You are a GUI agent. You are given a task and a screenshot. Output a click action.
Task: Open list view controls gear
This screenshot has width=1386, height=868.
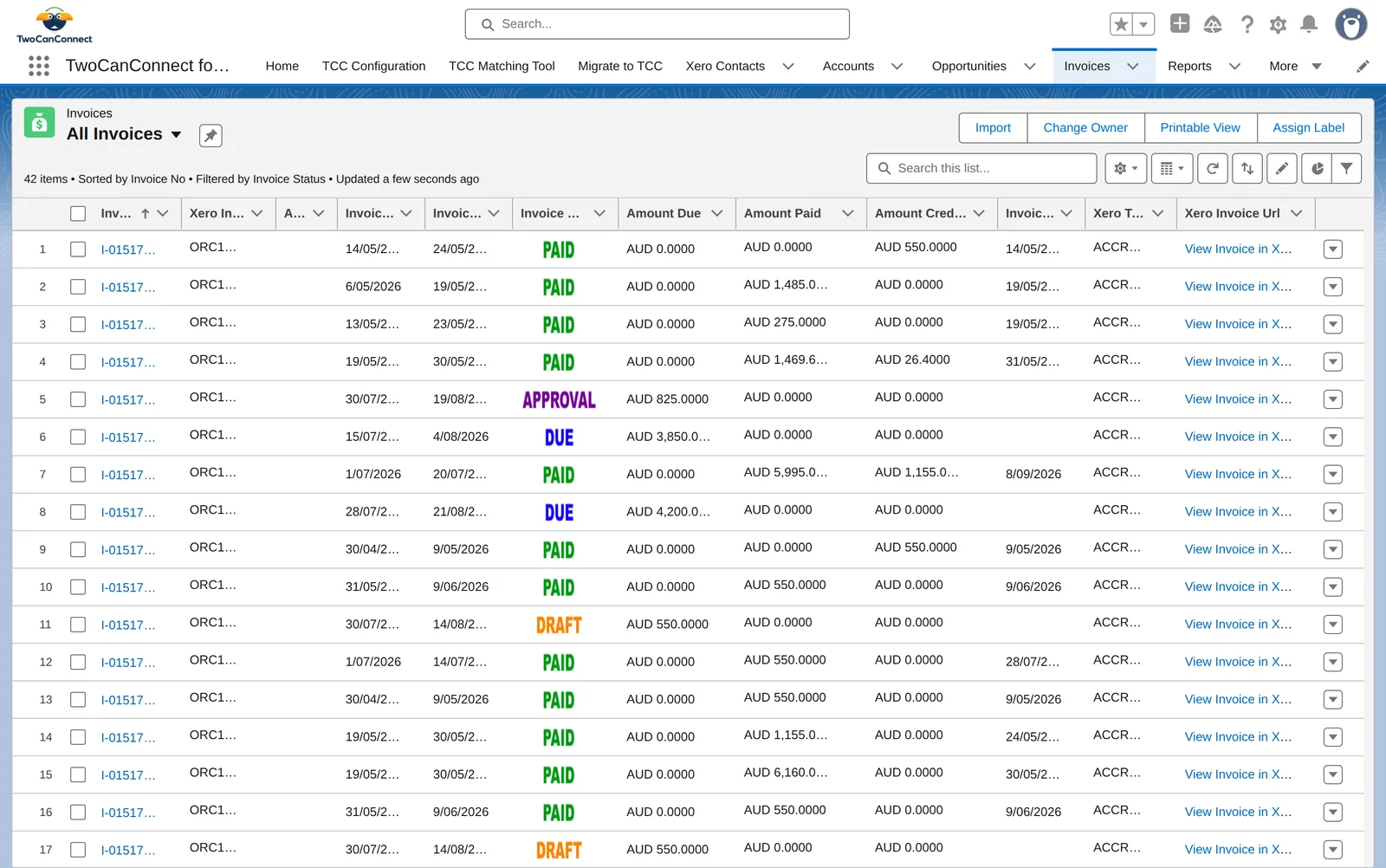pos(1126,168)
